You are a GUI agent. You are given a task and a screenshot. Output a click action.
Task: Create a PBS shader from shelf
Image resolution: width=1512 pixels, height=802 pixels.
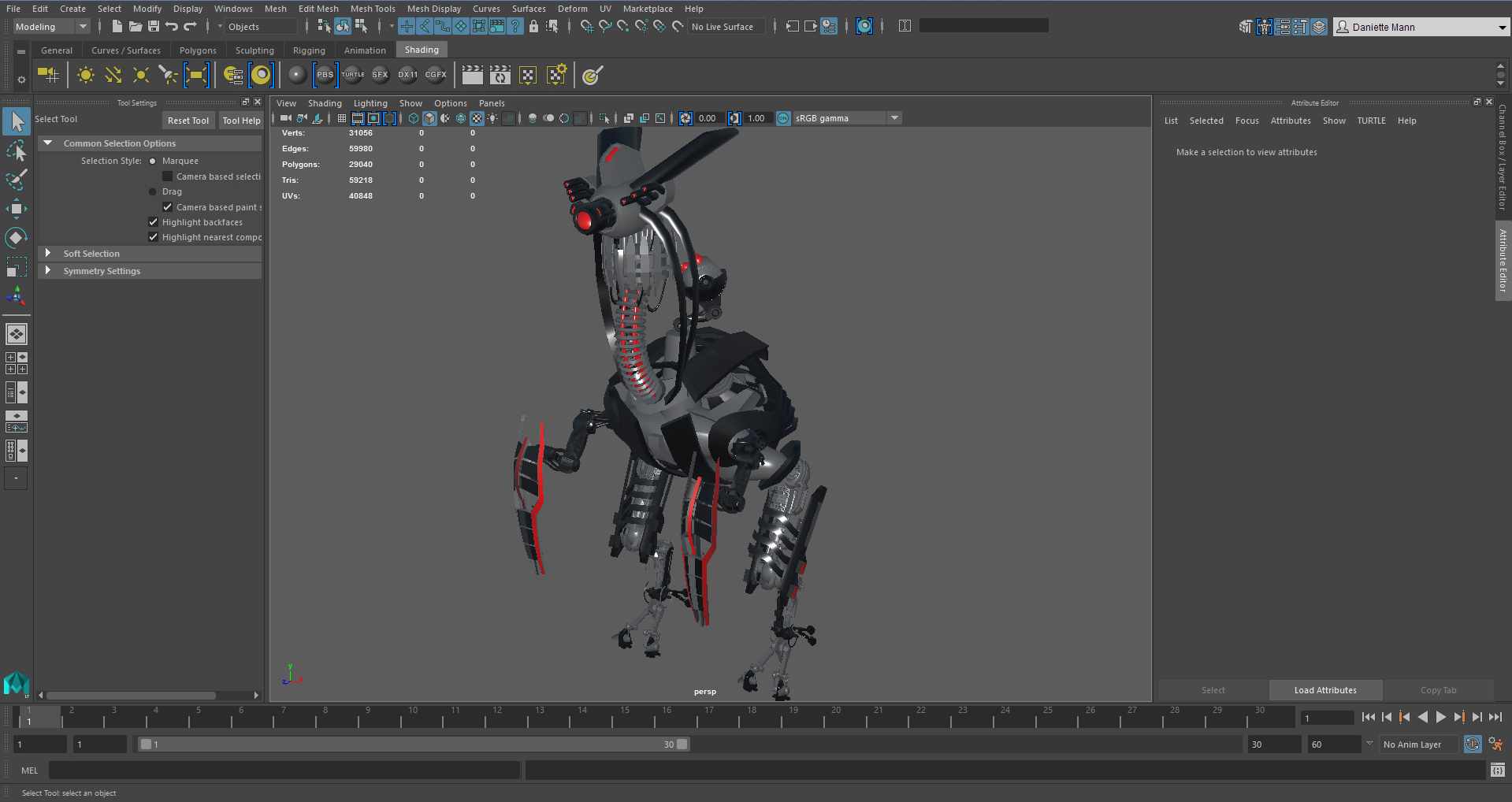tap(325, 75)
